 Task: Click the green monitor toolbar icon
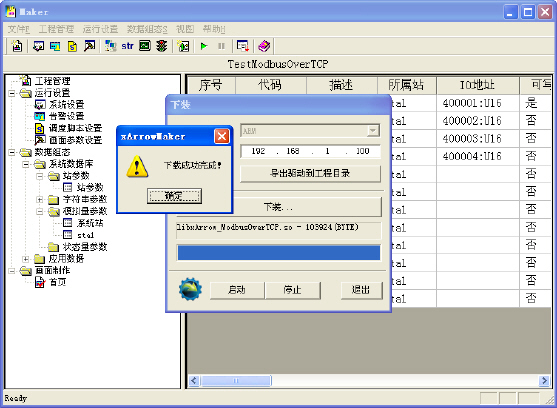pos(145,46)
